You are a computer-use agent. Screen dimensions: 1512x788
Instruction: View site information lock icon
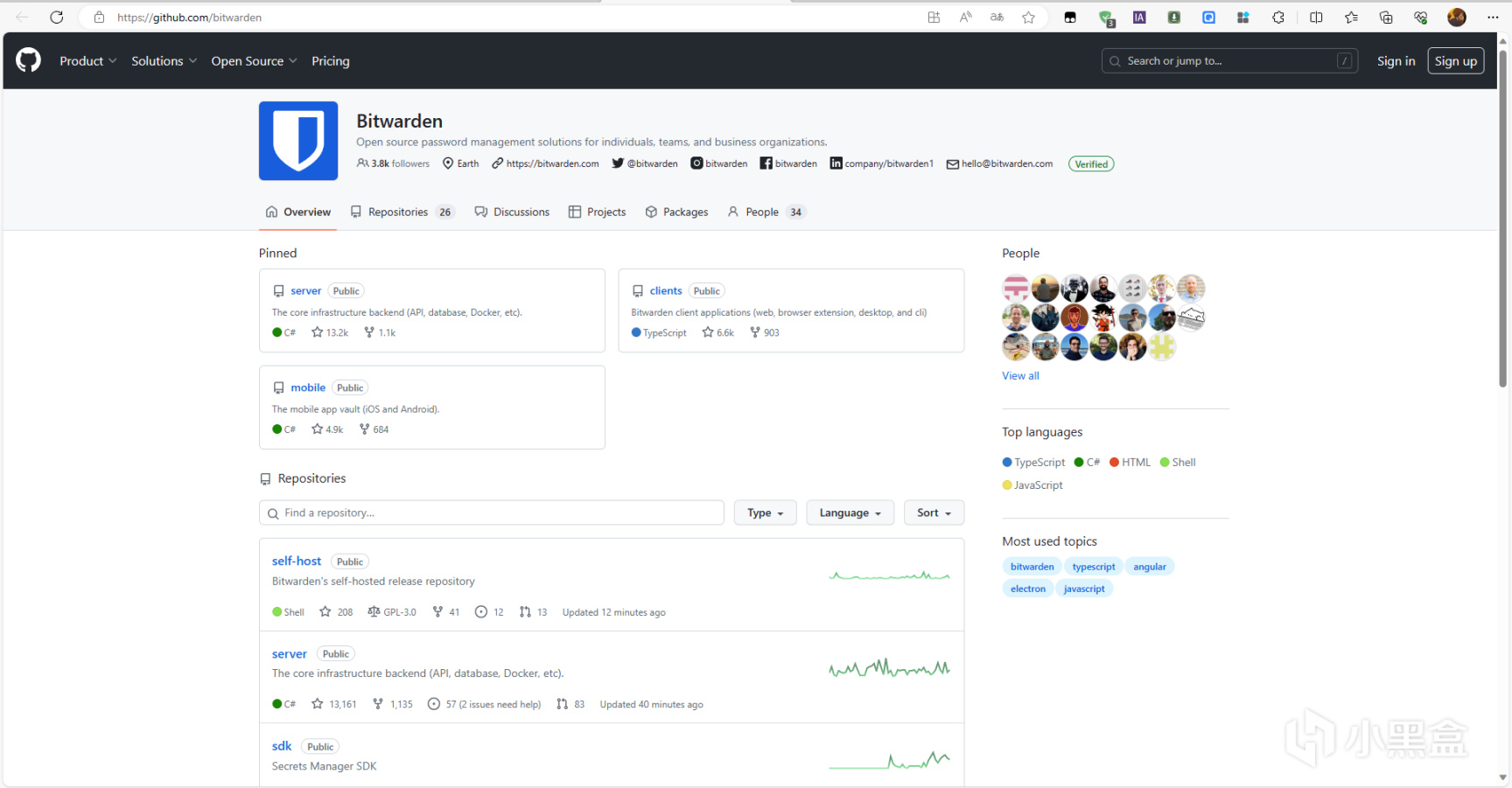point(100,17)
